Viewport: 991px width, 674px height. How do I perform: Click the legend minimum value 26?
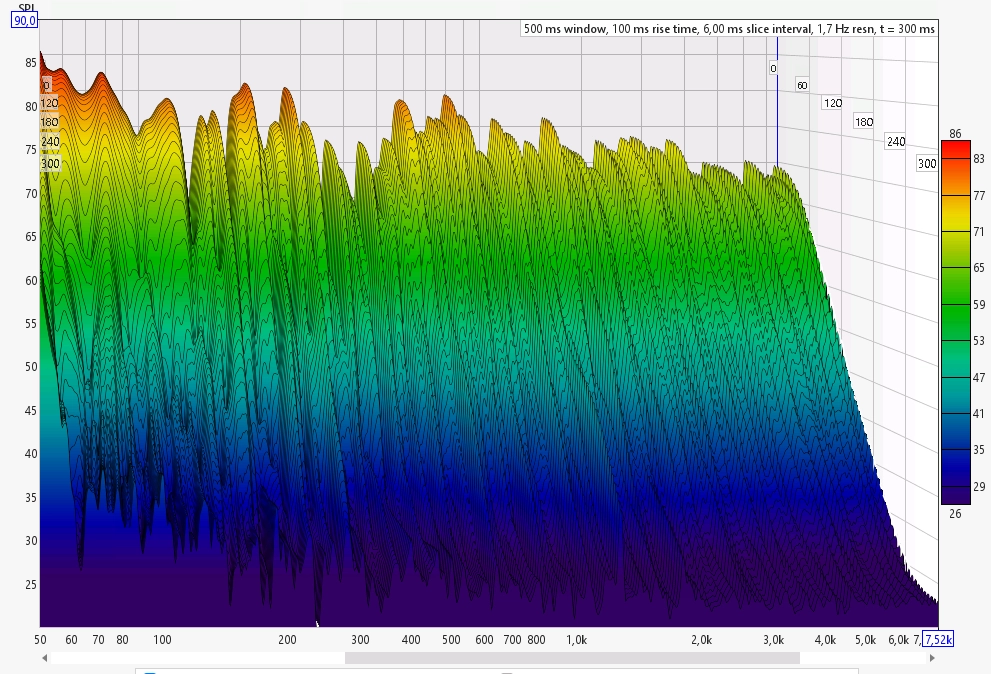pyautogui.click(x=955, y=514)
